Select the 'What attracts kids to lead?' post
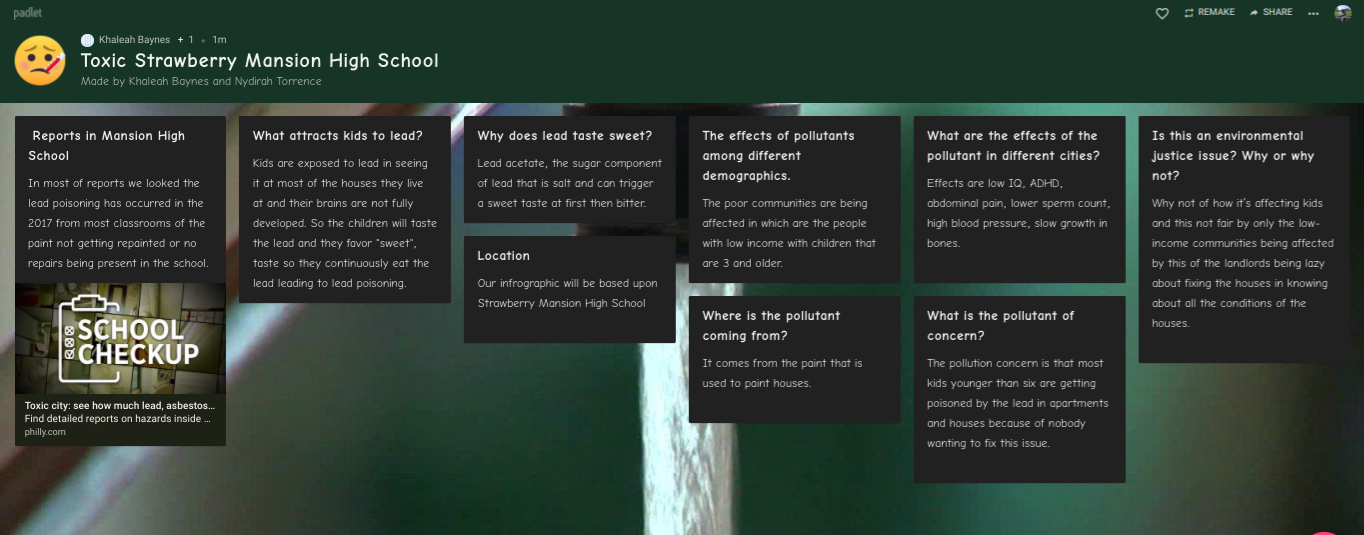The width and height of the screenshot is (1364, 535). (x=345, y=210)
